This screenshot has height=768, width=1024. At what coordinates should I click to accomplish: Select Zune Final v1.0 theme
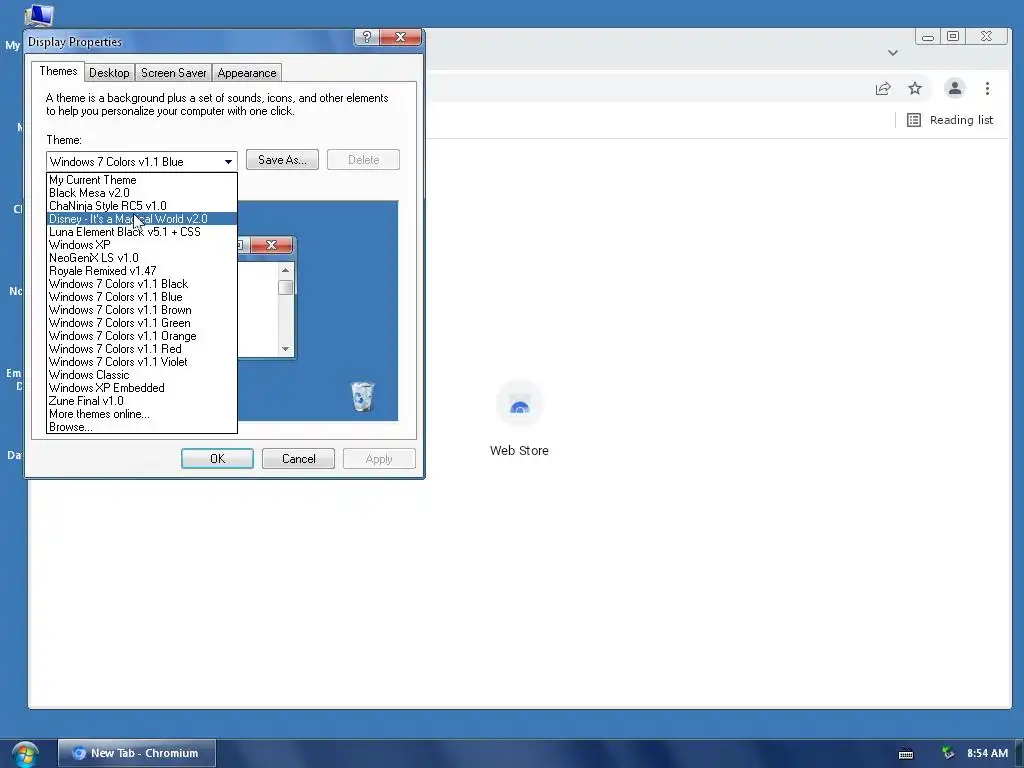point(142,401)
